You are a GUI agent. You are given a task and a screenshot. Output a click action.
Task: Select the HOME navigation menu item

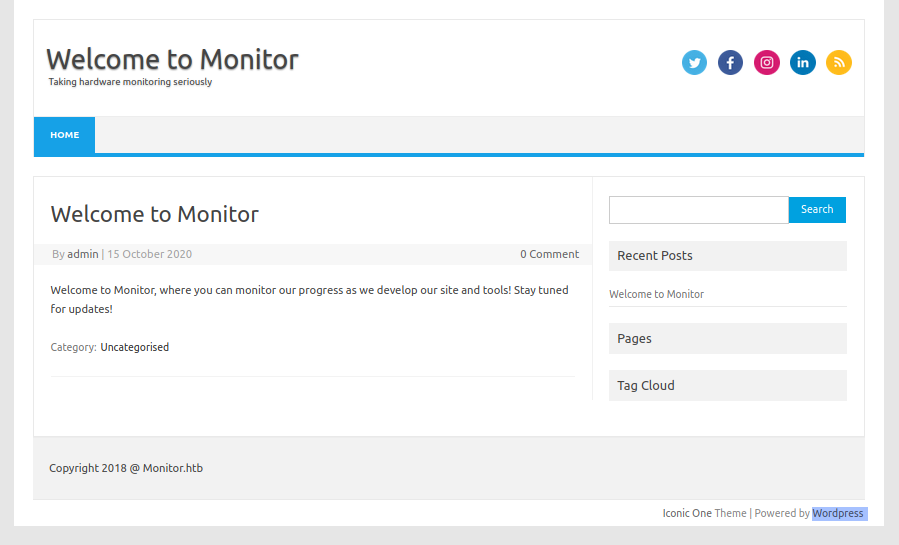[x=65, y=135]
